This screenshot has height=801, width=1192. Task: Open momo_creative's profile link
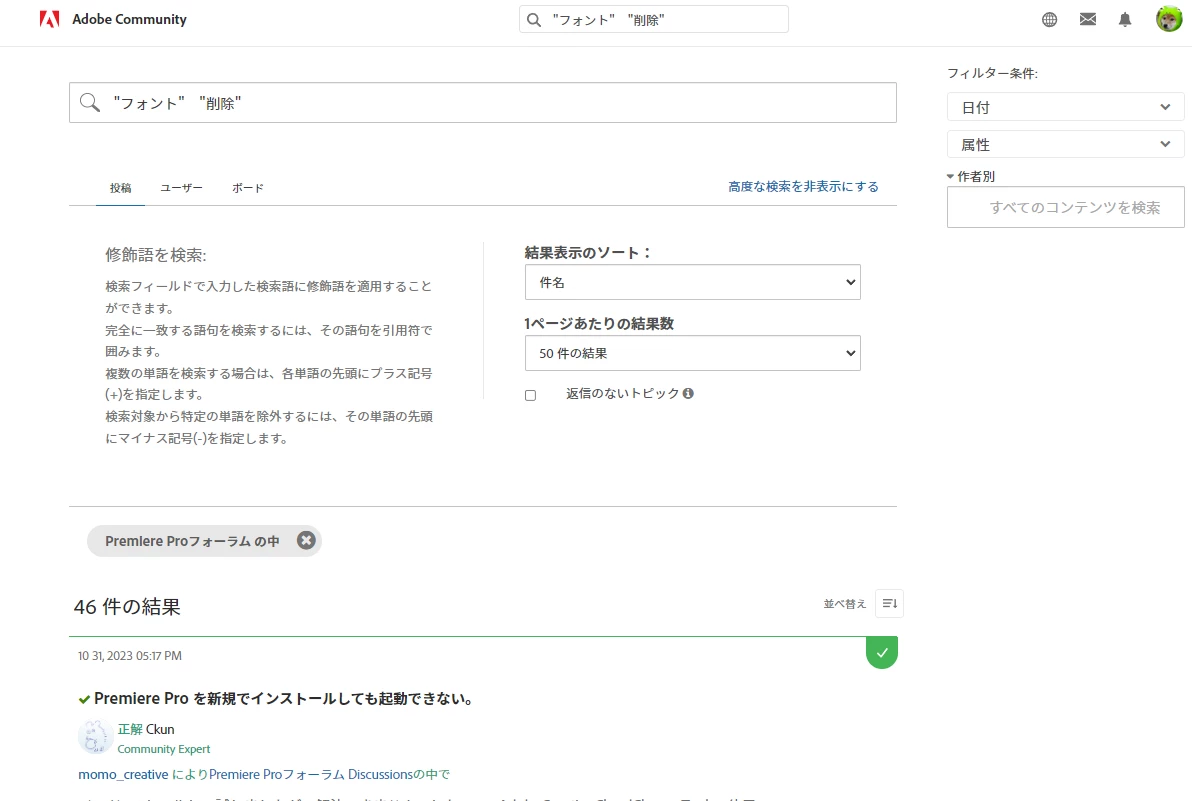click(123, 774)
